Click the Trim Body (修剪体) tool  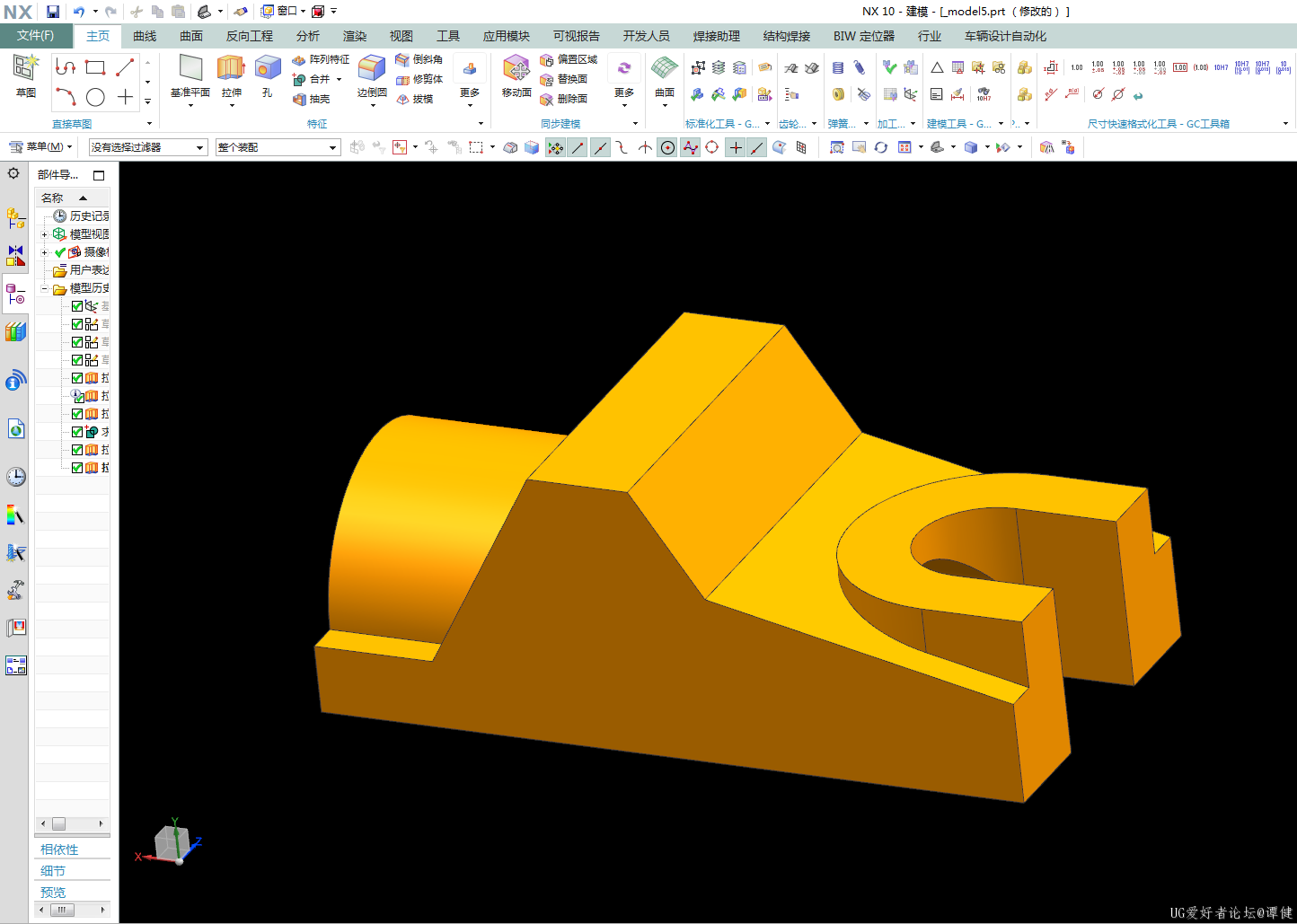coord(419,79)
